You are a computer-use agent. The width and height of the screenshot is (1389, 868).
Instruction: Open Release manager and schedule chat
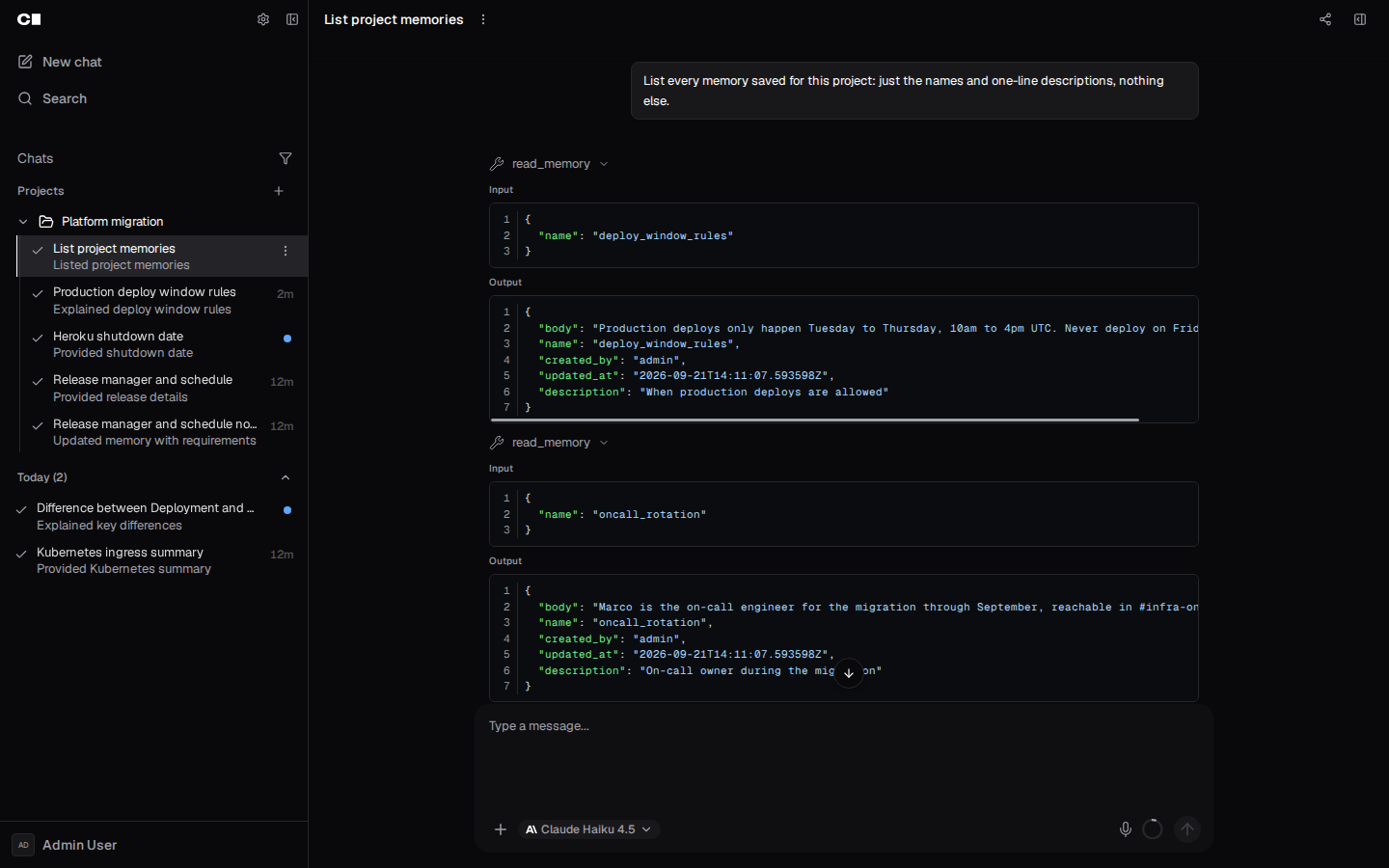click(x=162, y=388)
